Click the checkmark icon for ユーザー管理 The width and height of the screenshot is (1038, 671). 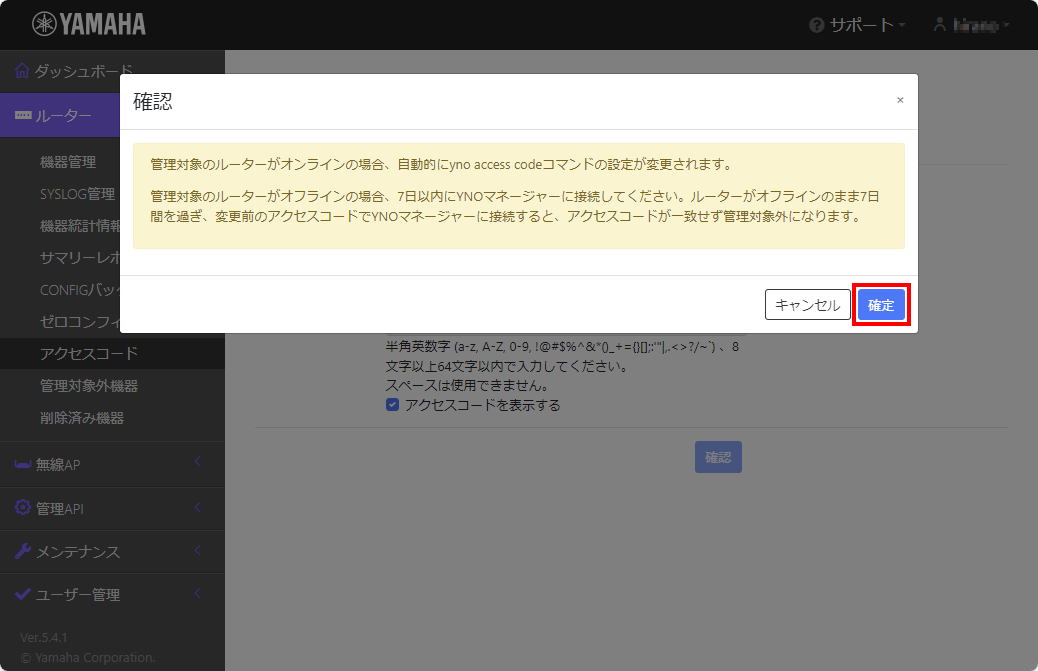click(21, 594)
